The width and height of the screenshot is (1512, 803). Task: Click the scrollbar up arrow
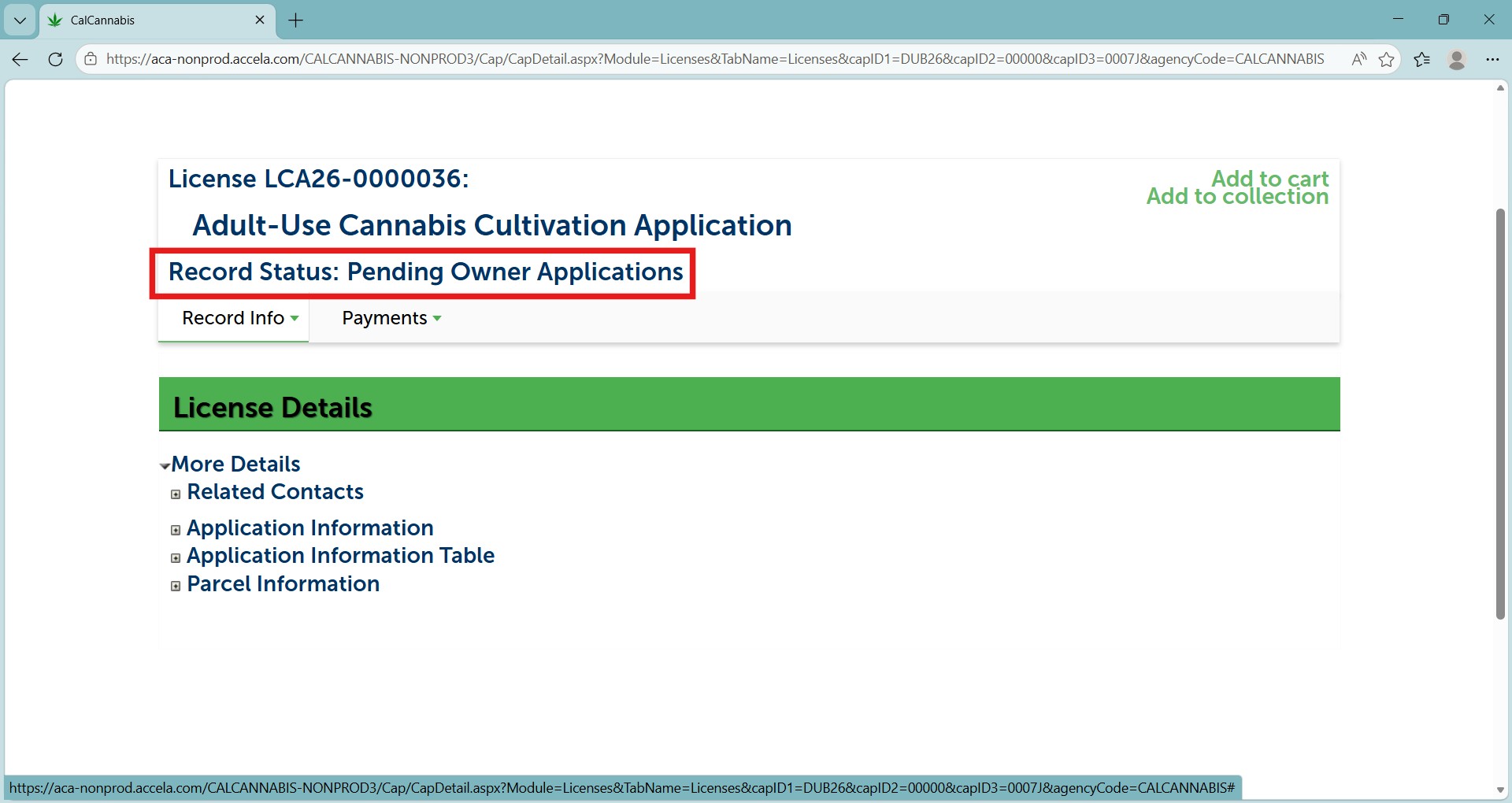pos(1500,88)
